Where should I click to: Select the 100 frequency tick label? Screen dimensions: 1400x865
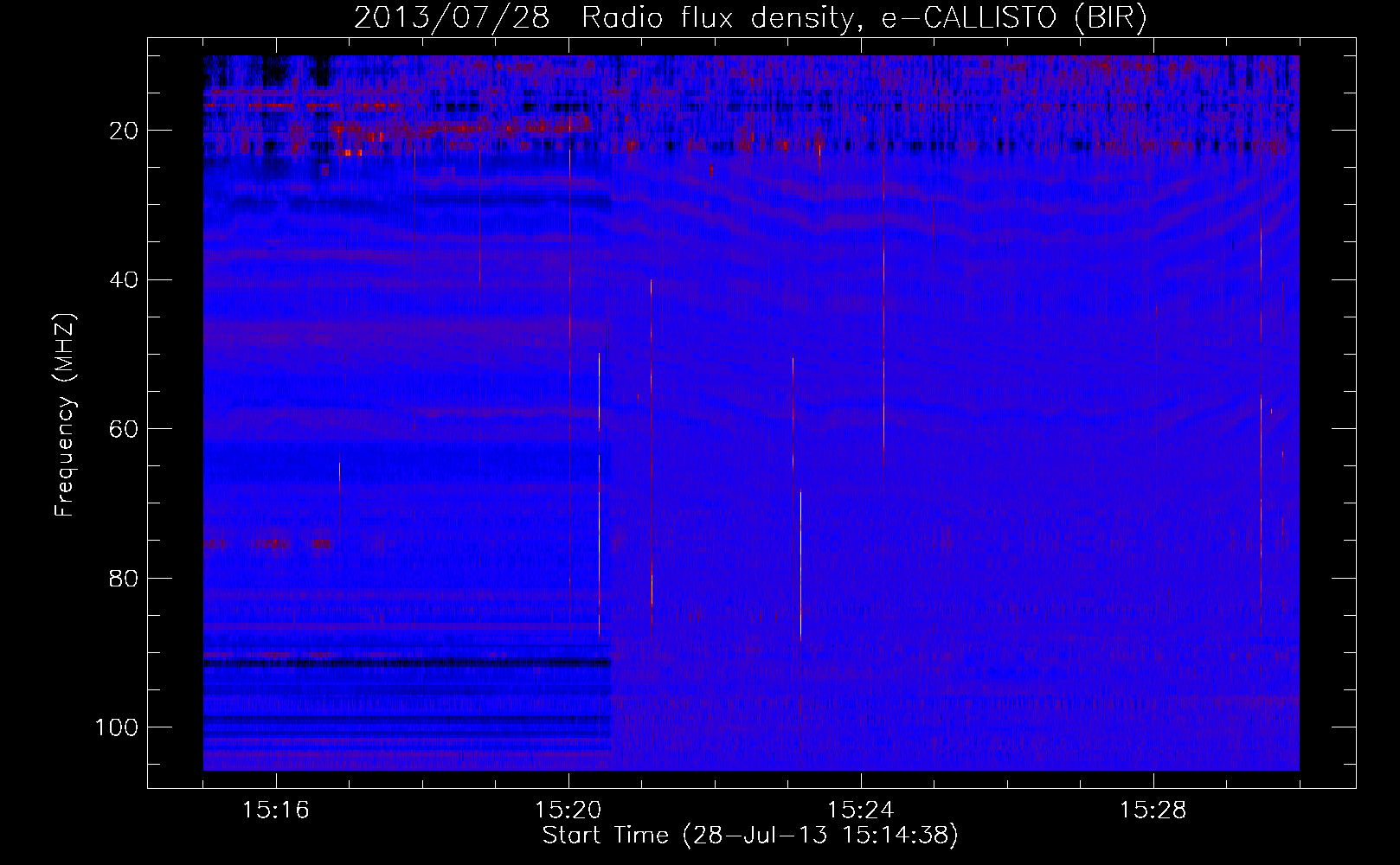117,727
